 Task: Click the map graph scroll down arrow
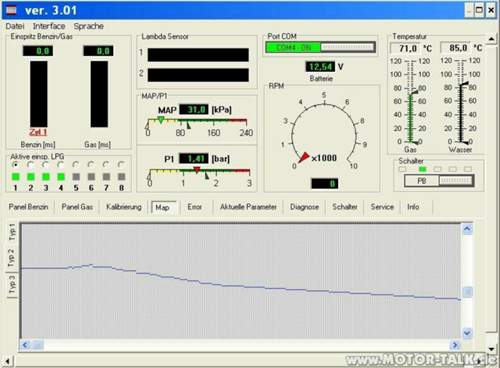[x=467, y=333]
